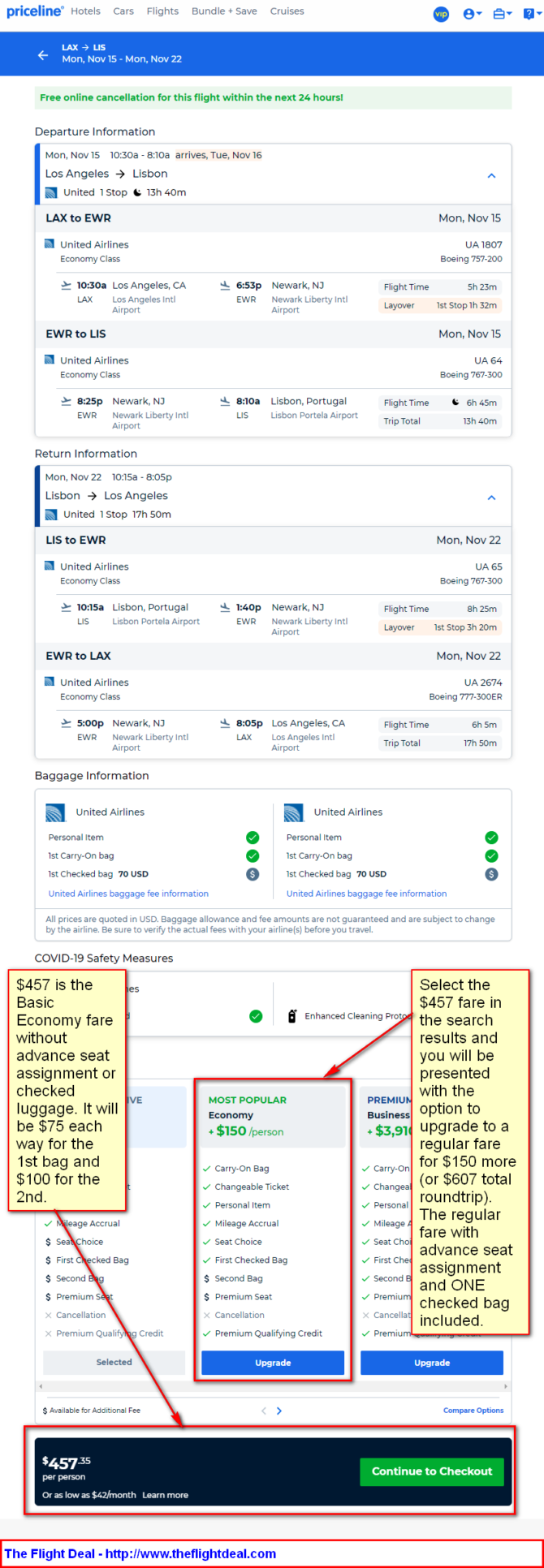The height and width of the screenshot is (1568, 544).
Task: Show previous fare options with left chevron
Action: coord(264,1411)
